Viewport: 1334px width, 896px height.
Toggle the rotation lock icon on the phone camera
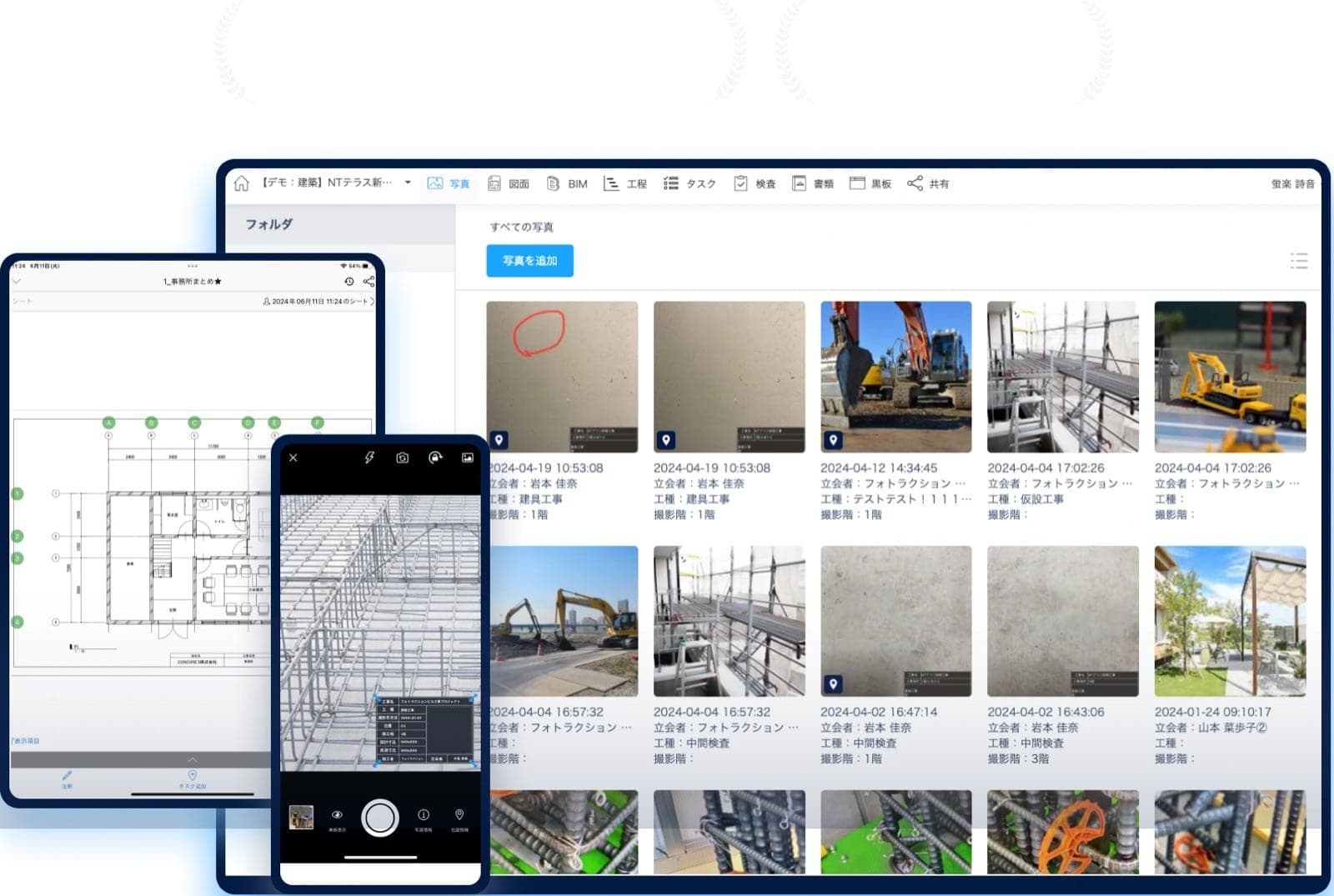pyautogui.click(x=435, y=458)
